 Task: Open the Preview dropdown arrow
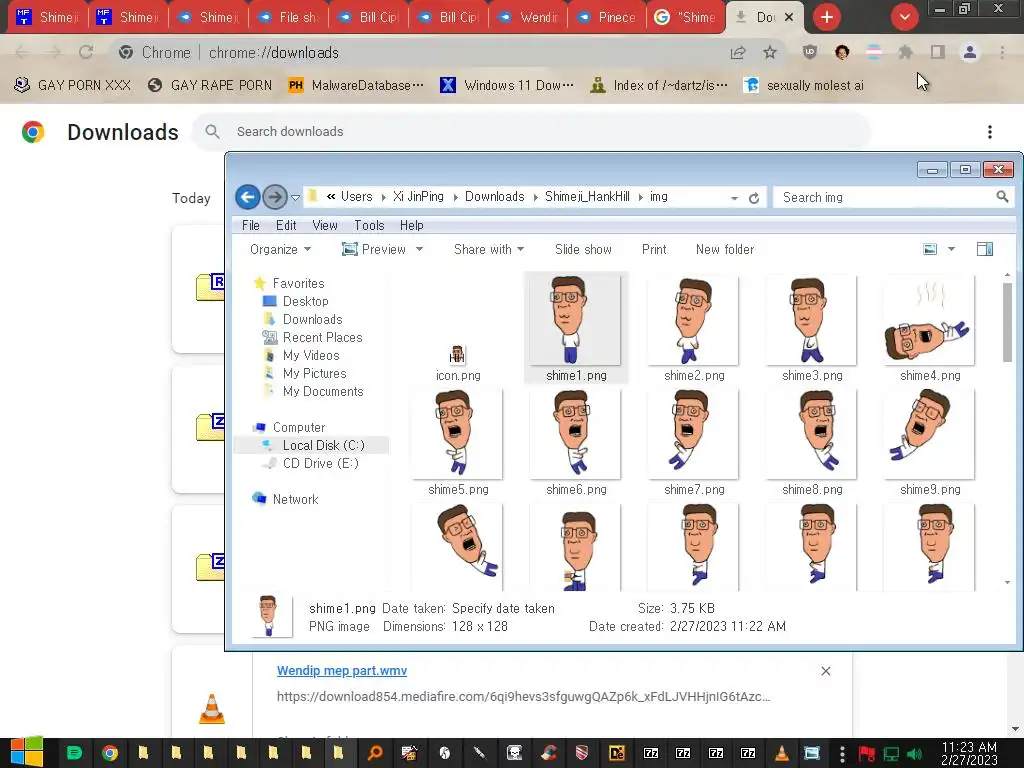pos(419,249)
